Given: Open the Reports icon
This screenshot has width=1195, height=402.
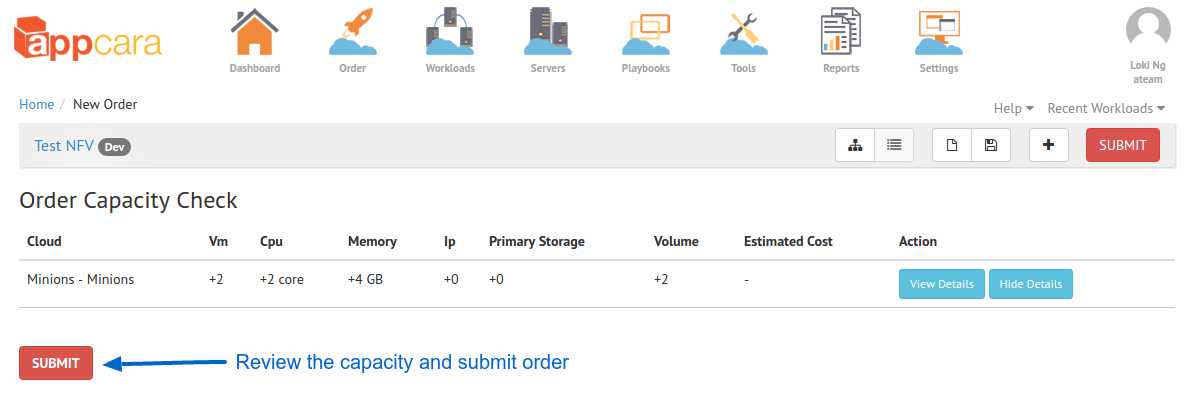Looking at the screenshot, I should [841, 32].
